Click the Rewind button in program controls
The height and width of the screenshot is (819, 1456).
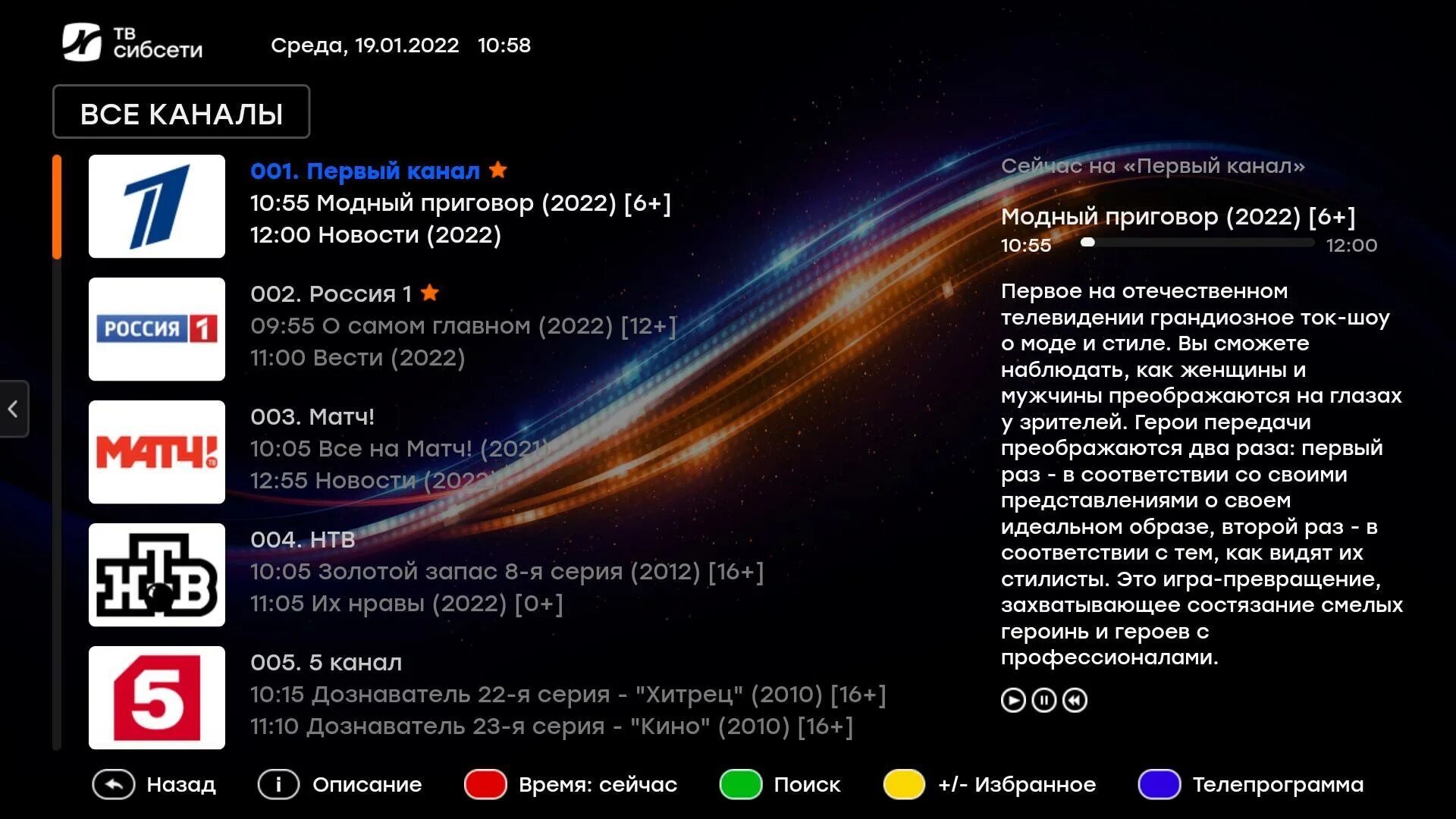[x=1075, y=700]
